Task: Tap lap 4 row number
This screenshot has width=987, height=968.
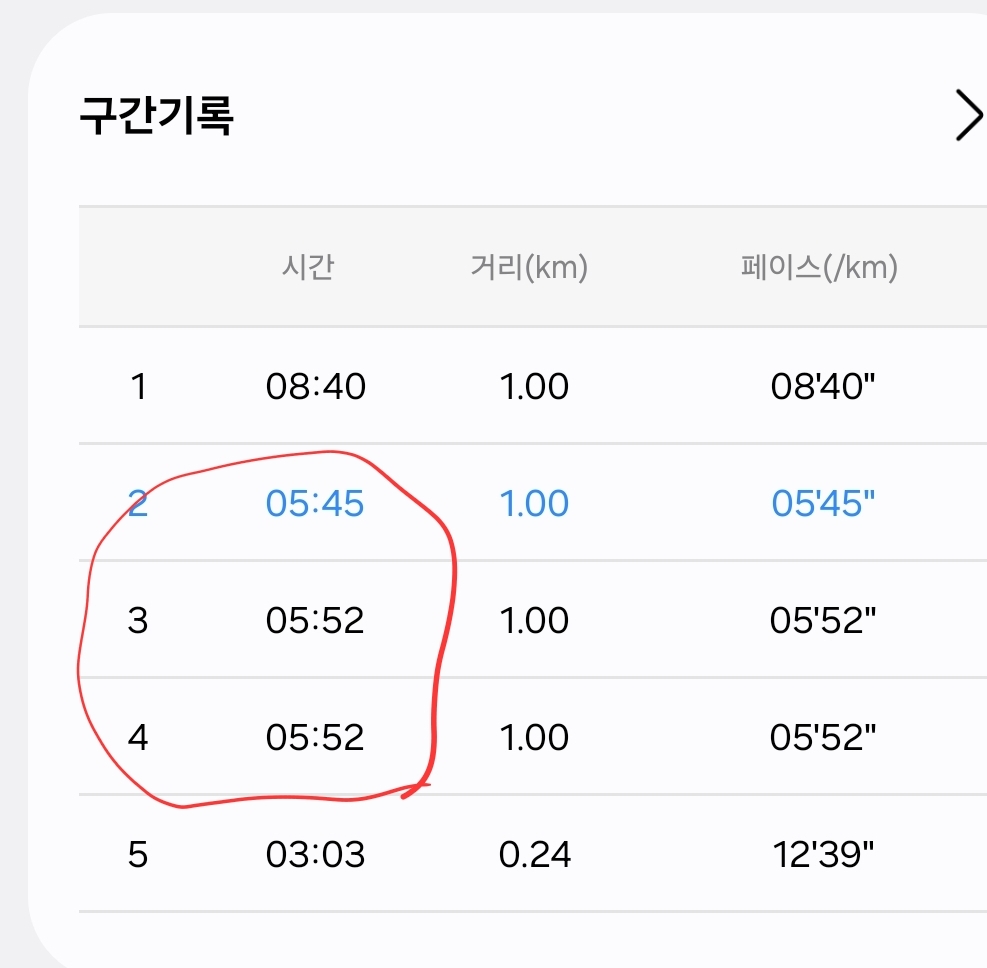Action: coord(138,737)
